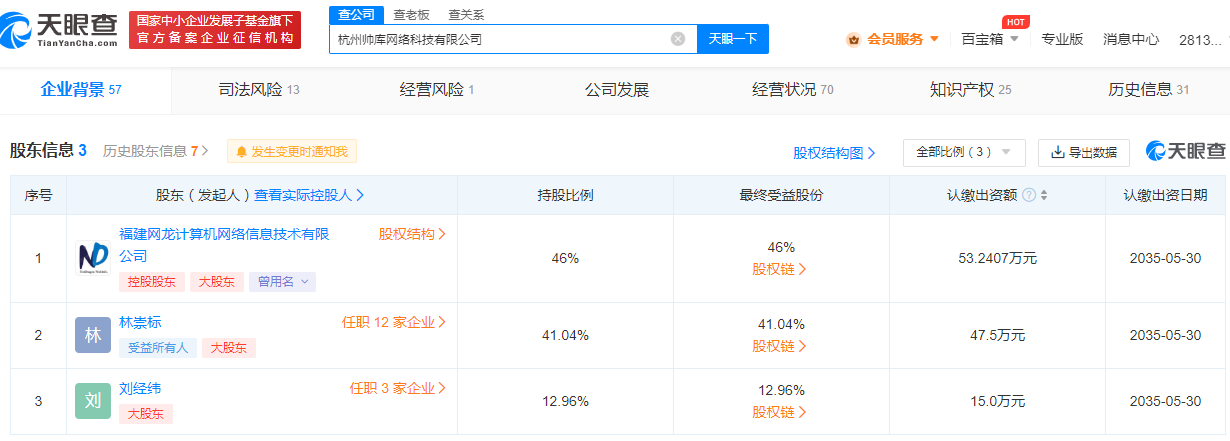Open 消息中心
This screenshot has width=1230, height=441.
pos(1131,39)
